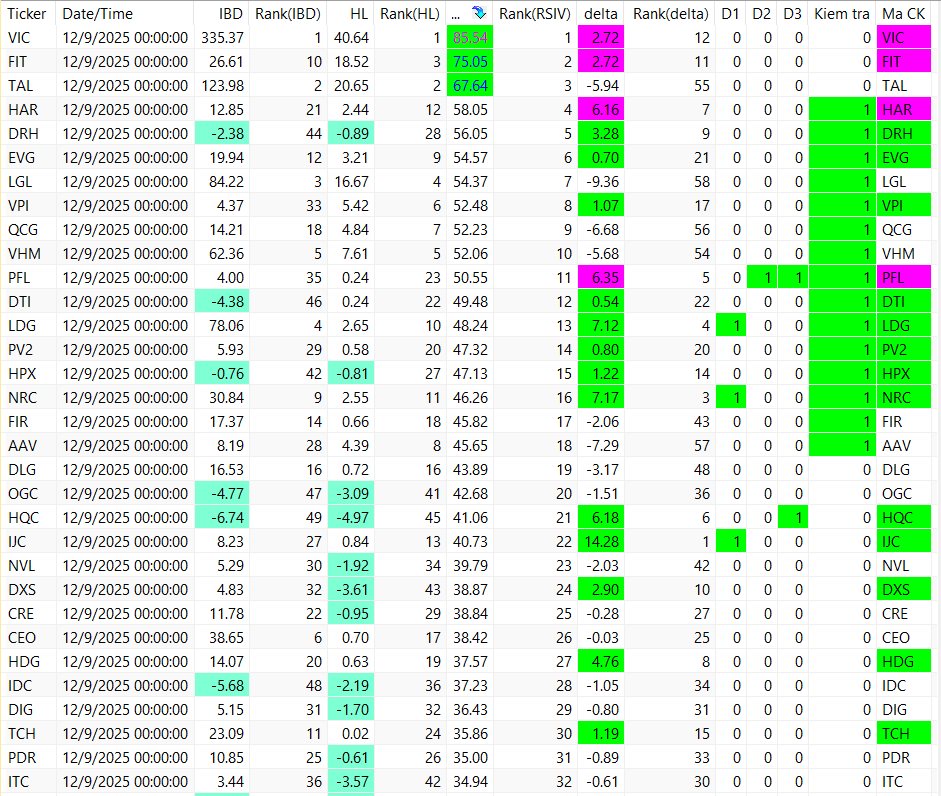The image size is (941, 796).
Task: Click the magenta 6.35 delta for PFL
Action: pyautogui.click(x=601, y=278)
